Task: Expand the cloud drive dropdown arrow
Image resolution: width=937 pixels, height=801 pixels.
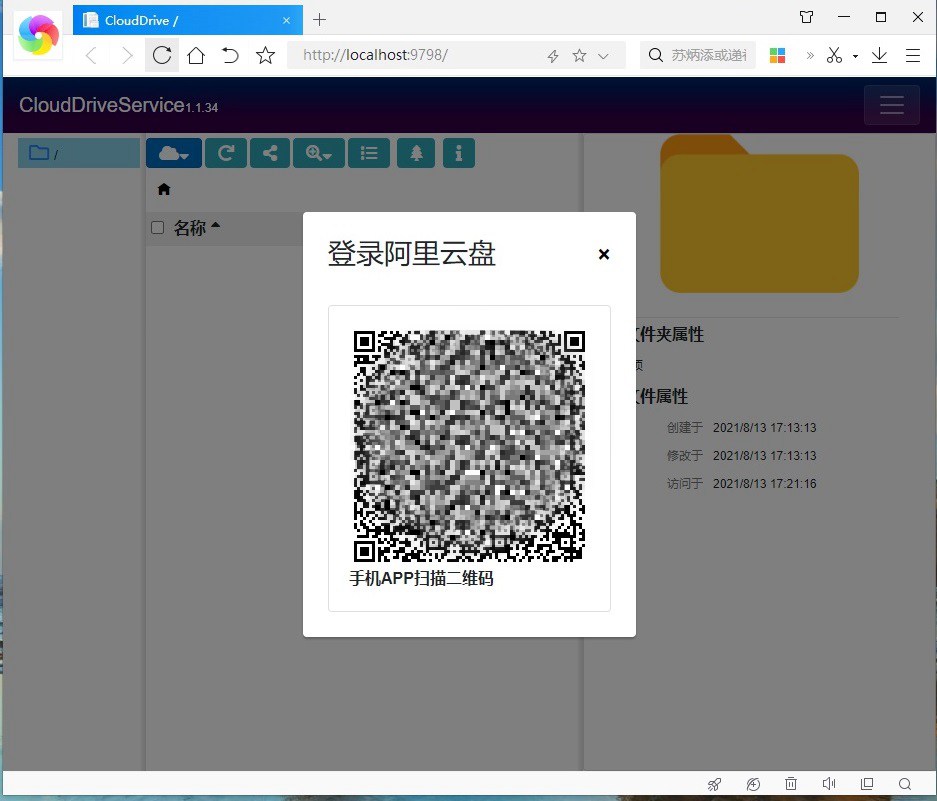Action: pyautogui.click(x=186, y=156)
